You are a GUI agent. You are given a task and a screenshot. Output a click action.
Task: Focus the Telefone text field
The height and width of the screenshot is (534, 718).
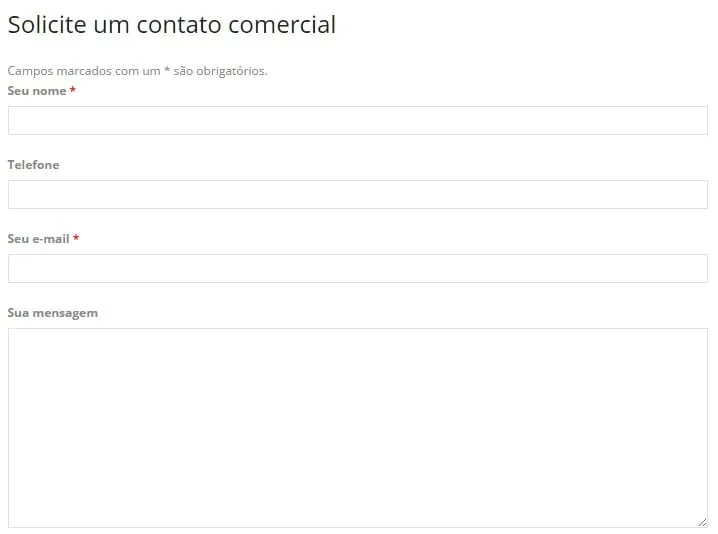tap(357, 194)
